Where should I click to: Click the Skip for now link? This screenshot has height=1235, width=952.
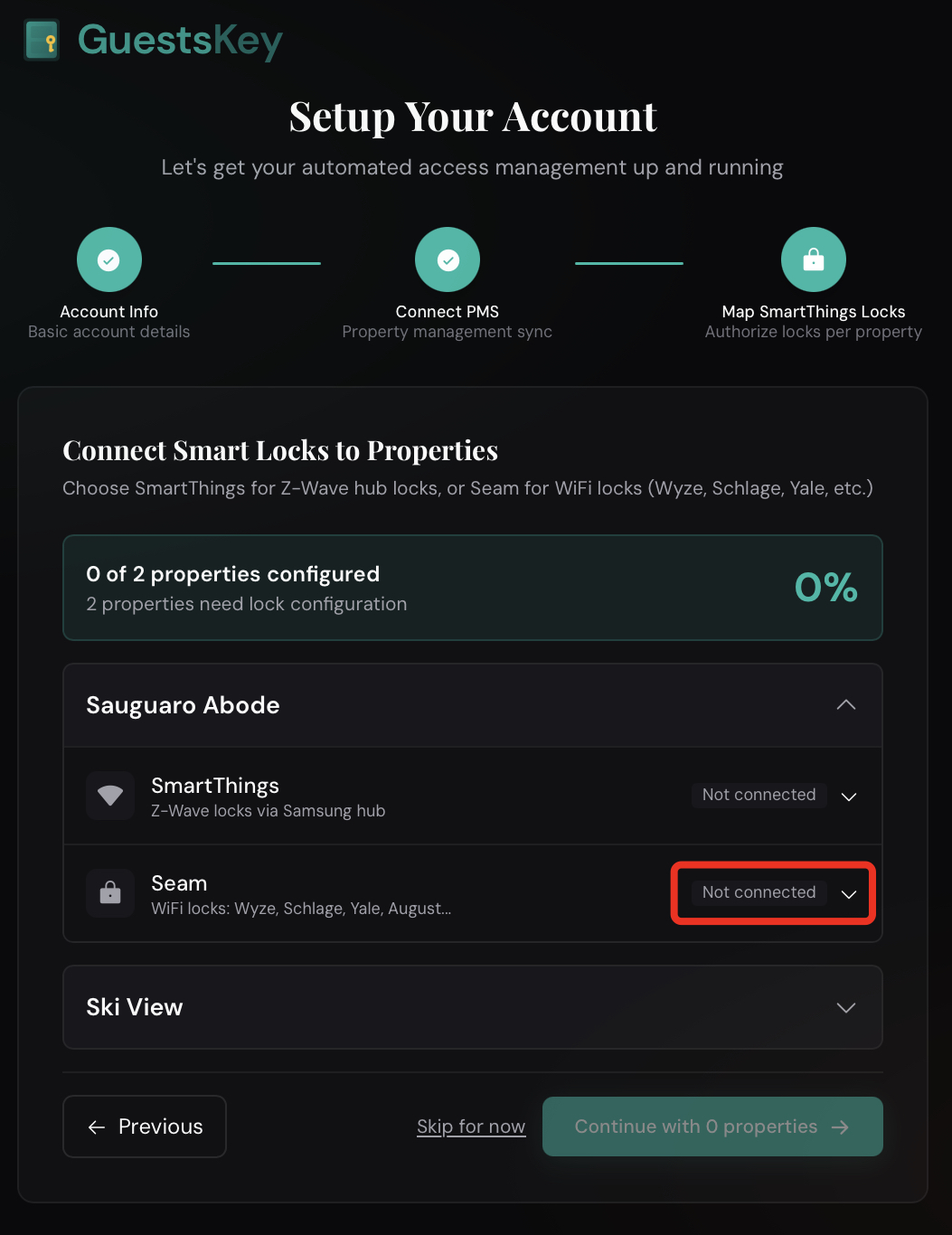(x=470, y=1127)
